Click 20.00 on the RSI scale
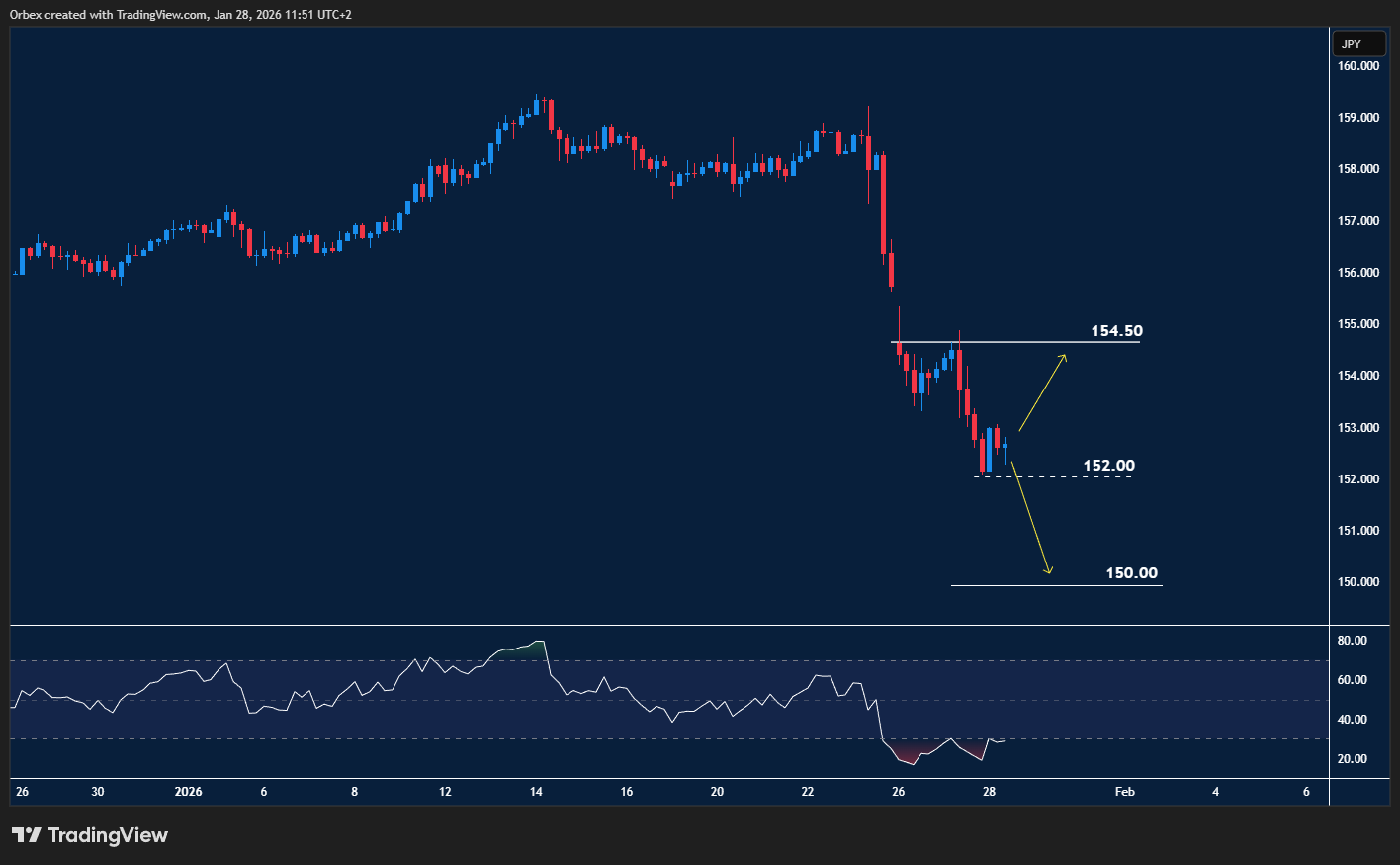Viewport: 1400px width, 865px height. pyautogui.click(x=1352, y=759)
